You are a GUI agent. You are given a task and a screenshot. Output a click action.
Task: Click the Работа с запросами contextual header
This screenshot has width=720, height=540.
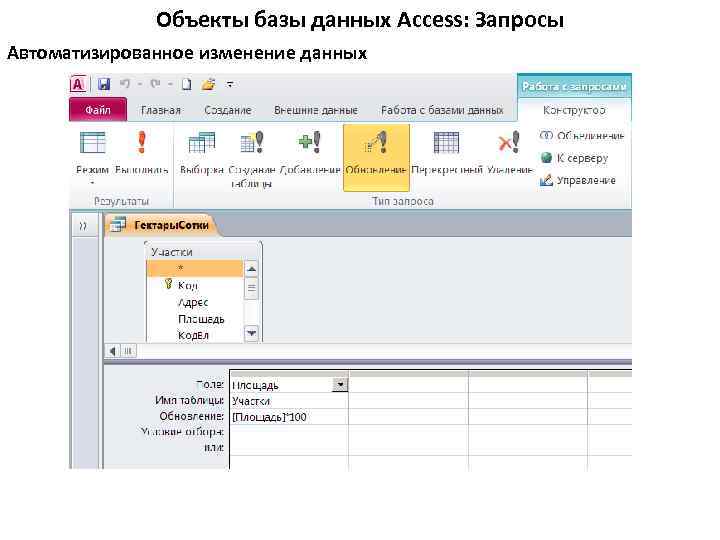574,86
